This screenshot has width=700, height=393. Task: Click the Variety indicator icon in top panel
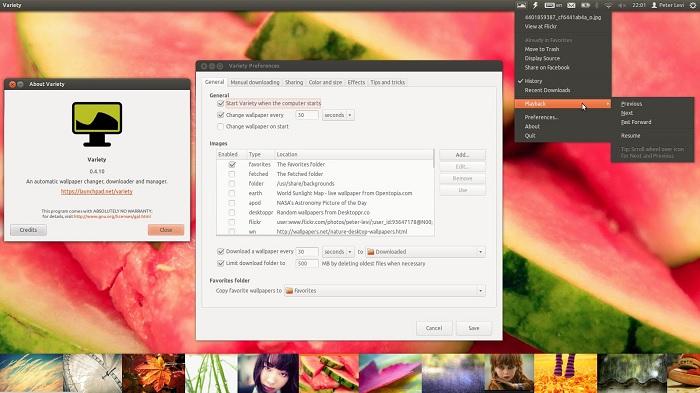click(521, 5)
